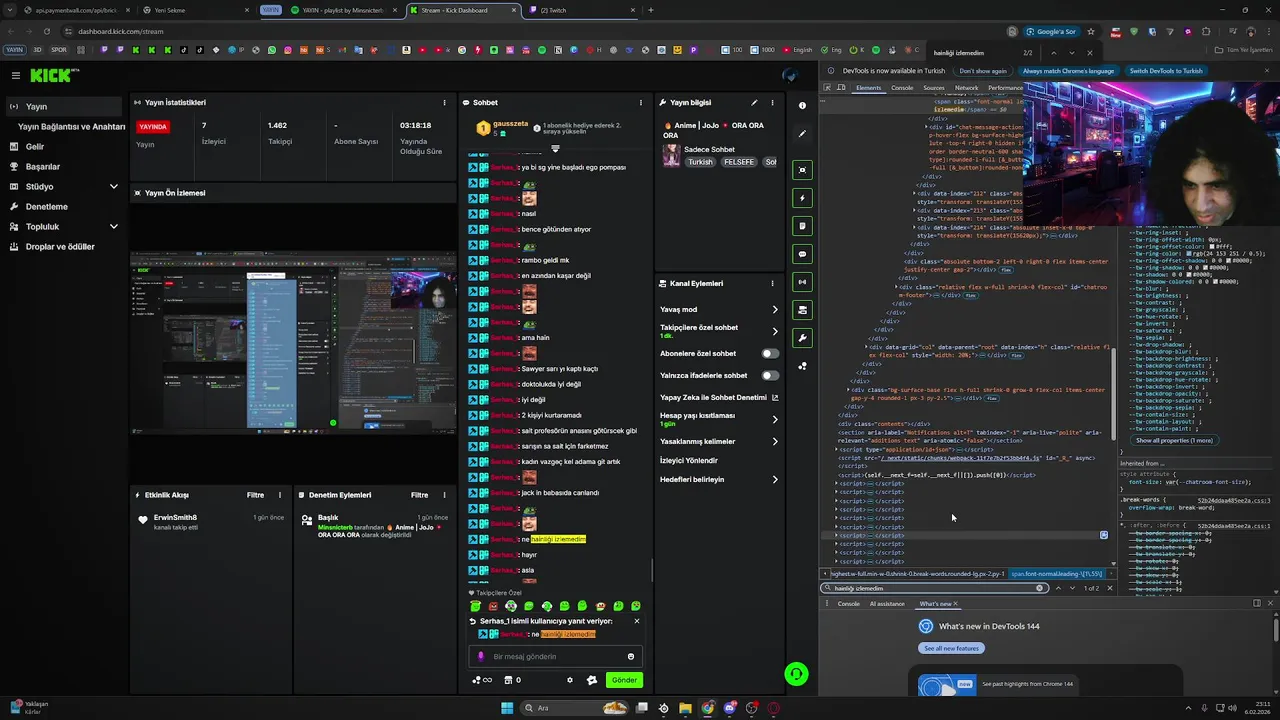Expand Yasaklanmış kelimeler settings
The height and width of the screenshot is (720, 1280).
tap(775, 441)
